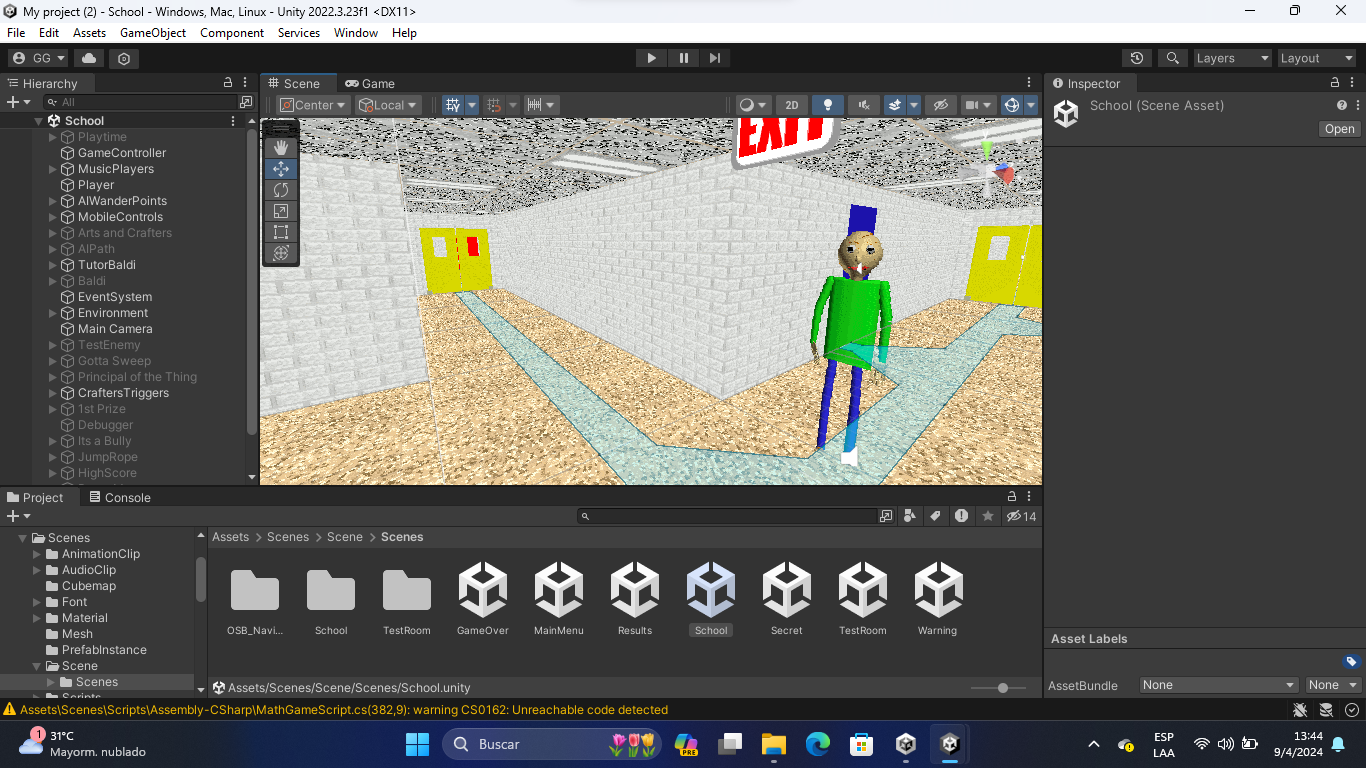The image size is (1366, 768).
Task: Click the Step frame button
Action: (714, 58)
